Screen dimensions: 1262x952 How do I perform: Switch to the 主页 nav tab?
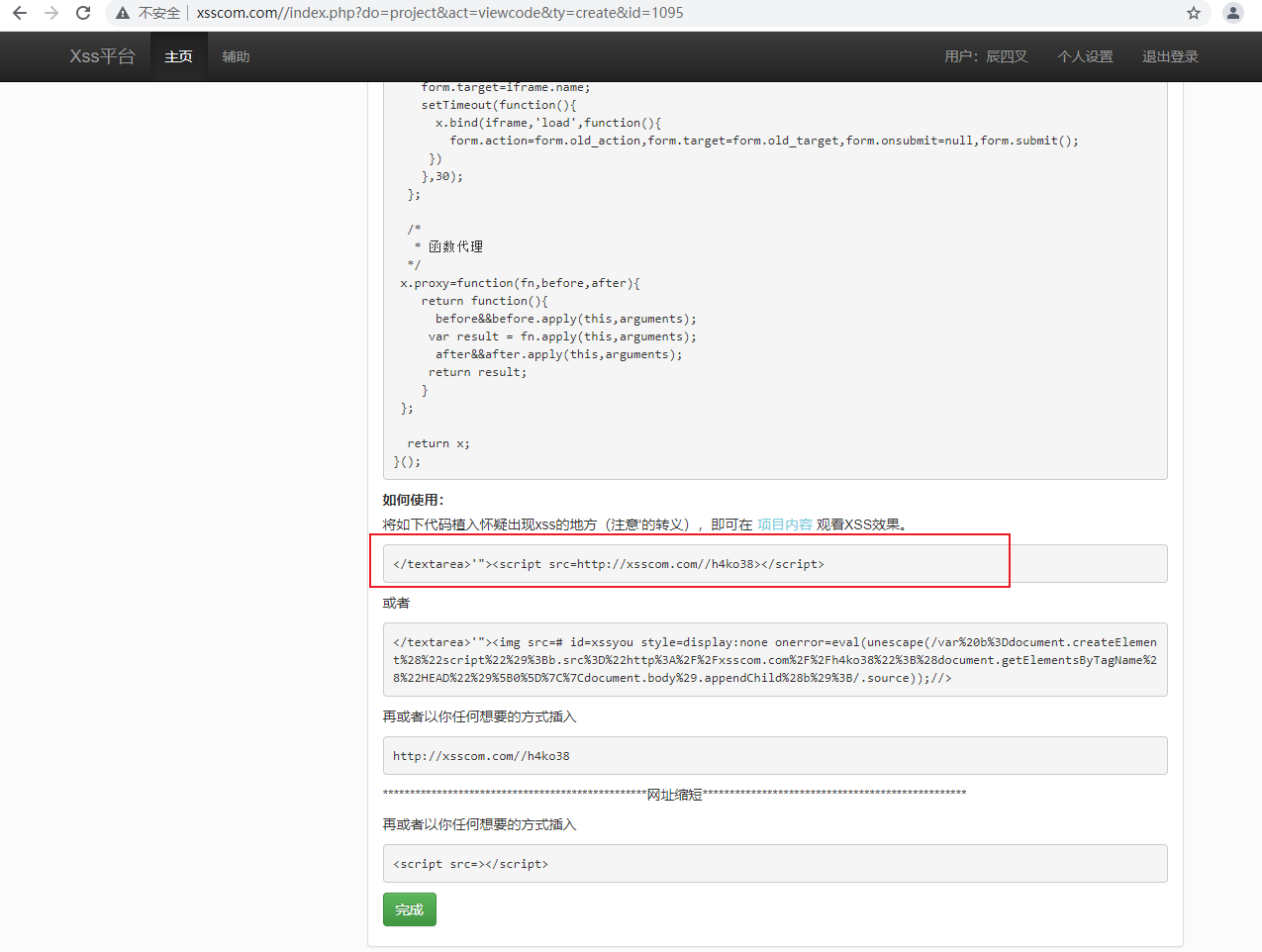(x=179, y=56)
